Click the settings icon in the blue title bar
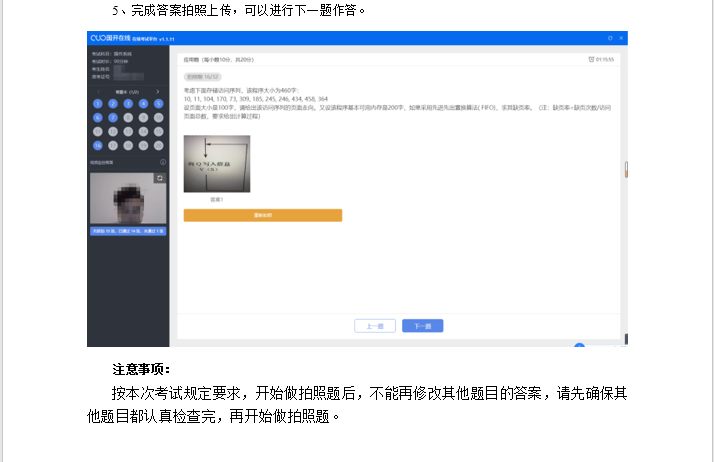Image resolution: width=714 pixels, height=462 pixels. 609,38
